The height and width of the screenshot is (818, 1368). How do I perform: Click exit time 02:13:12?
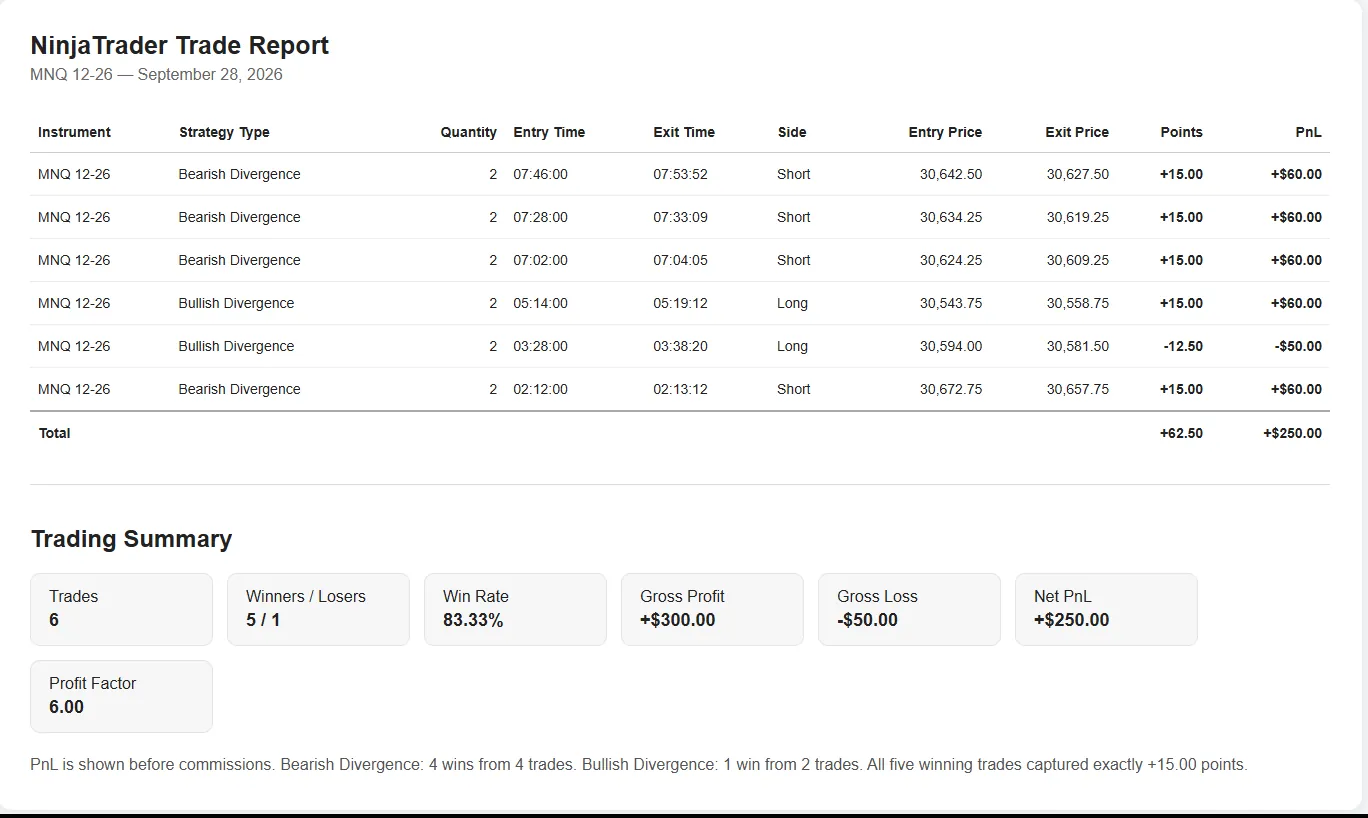(x=680, y=389)
